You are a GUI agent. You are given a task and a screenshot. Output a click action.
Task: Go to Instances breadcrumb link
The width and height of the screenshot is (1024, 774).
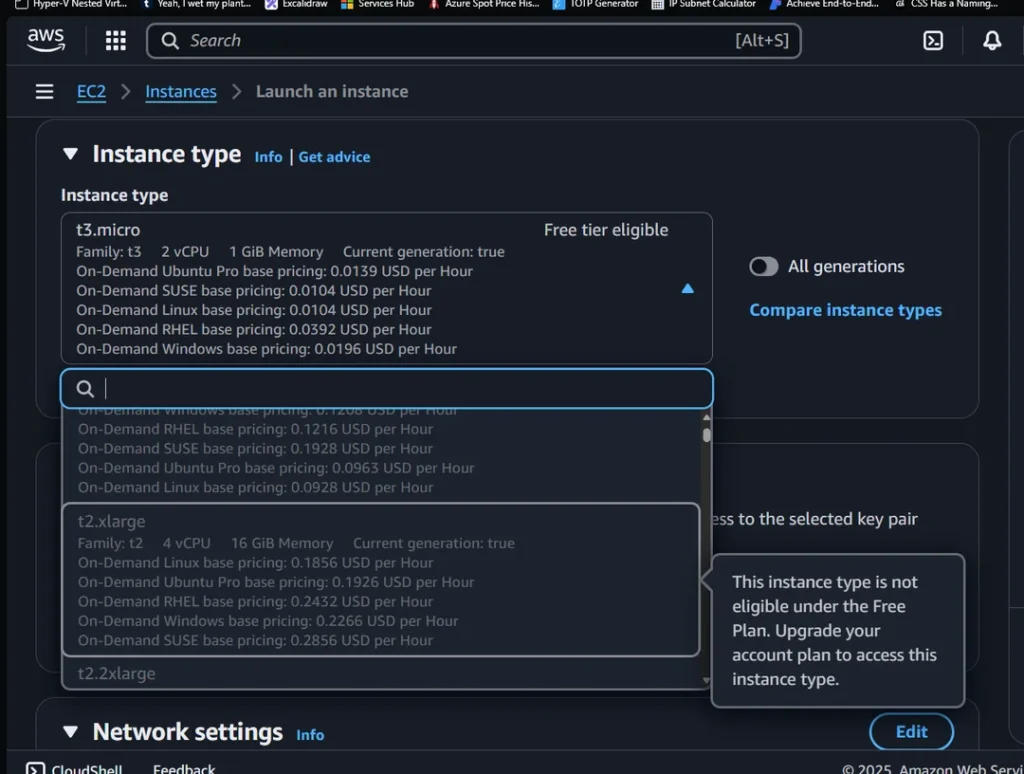(181, 91)
